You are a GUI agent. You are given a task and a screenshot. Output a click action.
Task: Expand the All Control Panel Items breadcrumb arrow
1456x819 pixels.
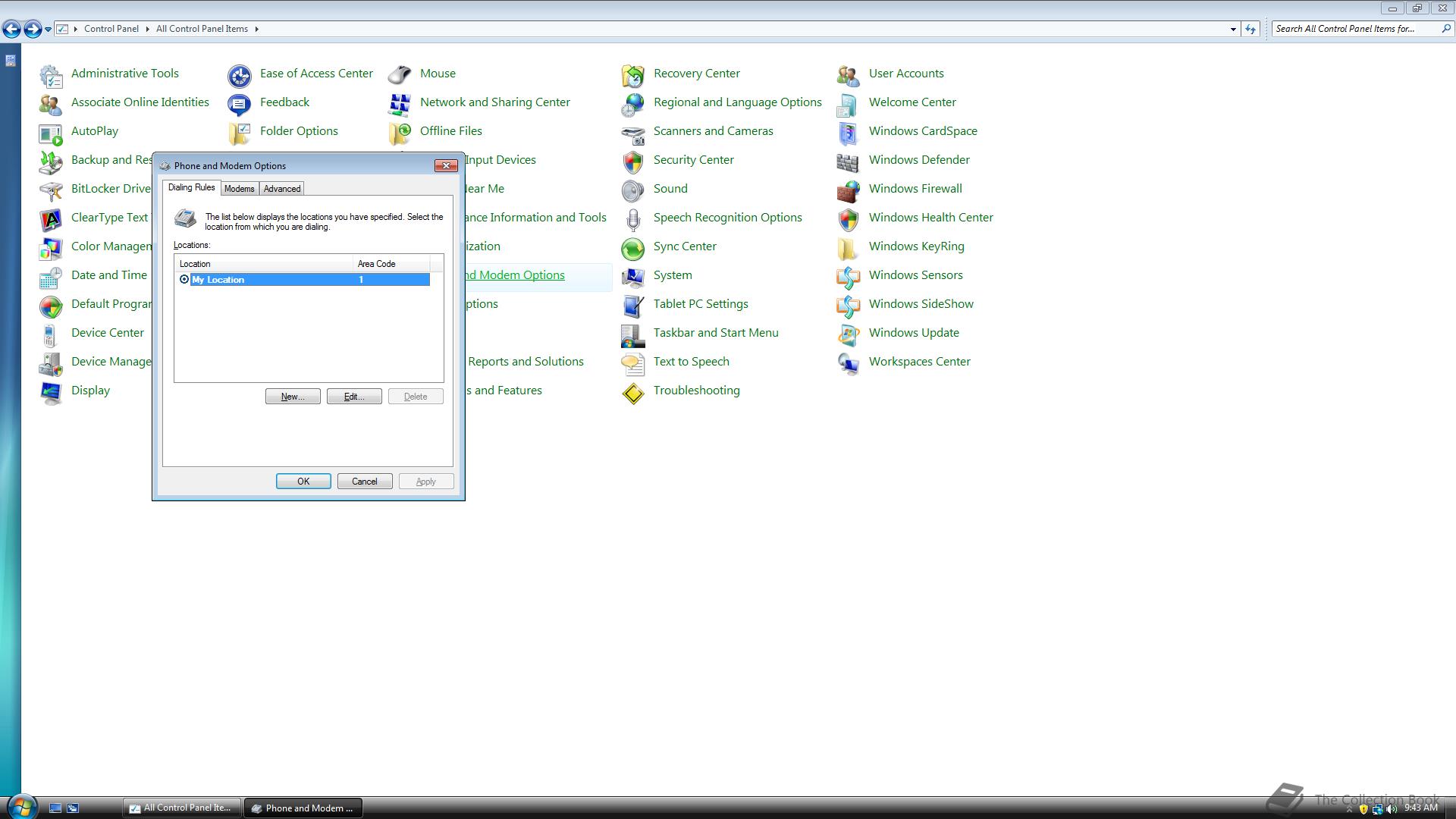256,29
